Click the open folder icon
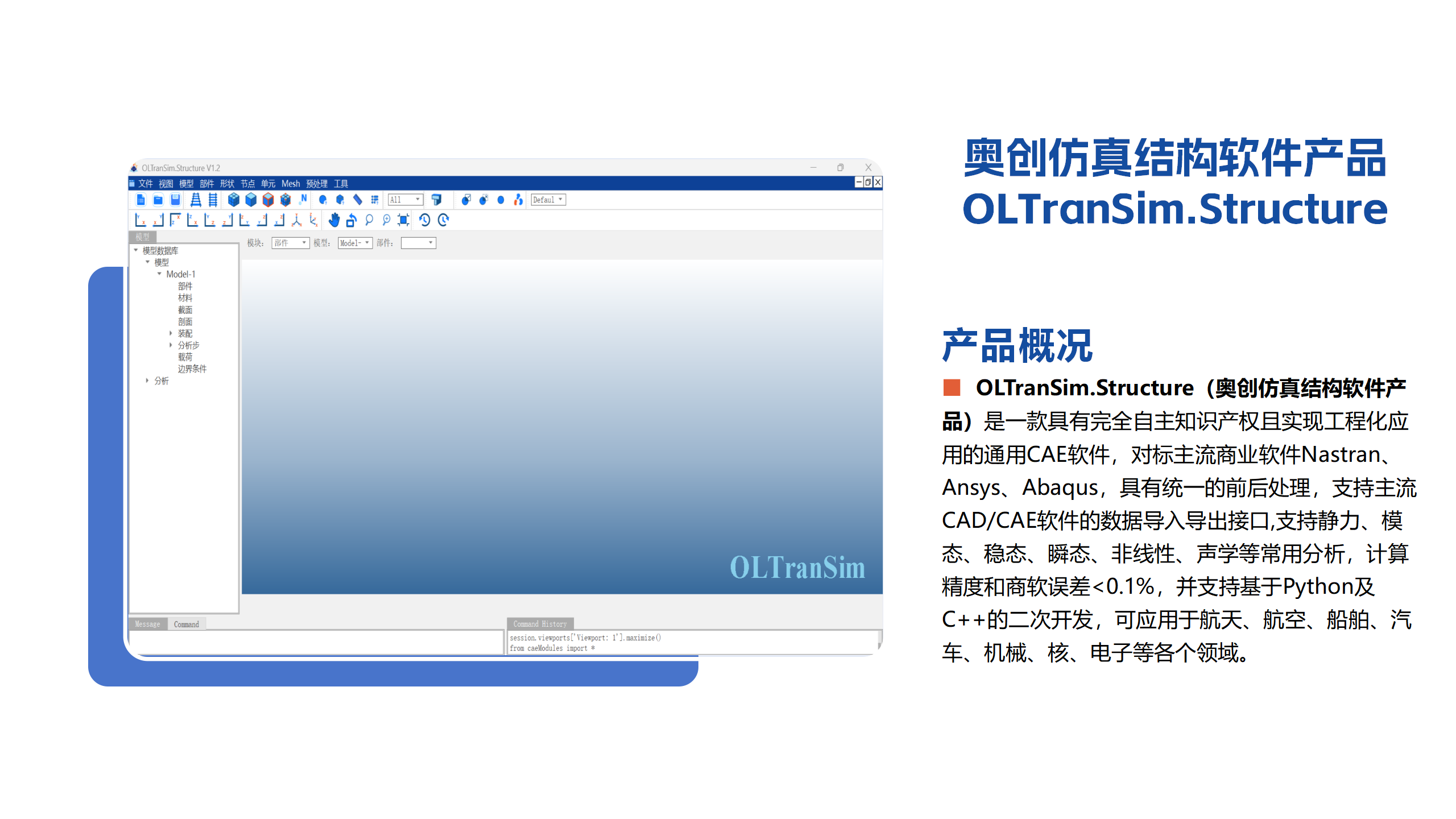This screenshot has height=819, width=1456. (158, 200)
